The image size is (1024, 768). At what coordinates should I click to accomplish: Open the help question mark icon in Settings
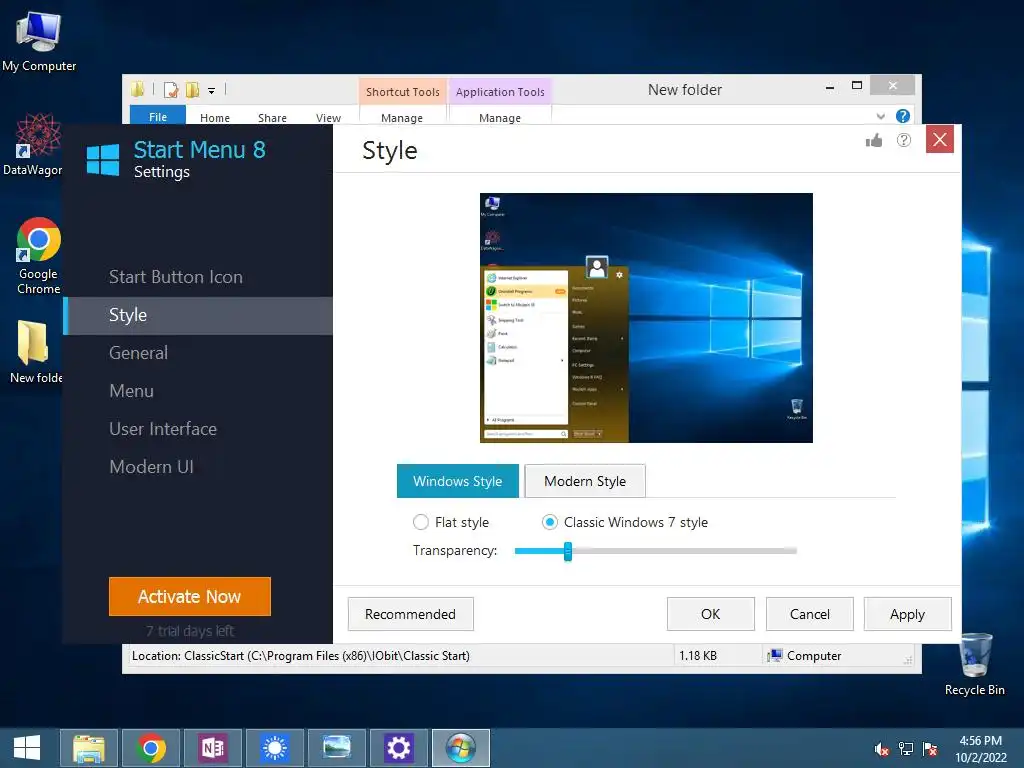pyautogui.click(x=904, y=140)
